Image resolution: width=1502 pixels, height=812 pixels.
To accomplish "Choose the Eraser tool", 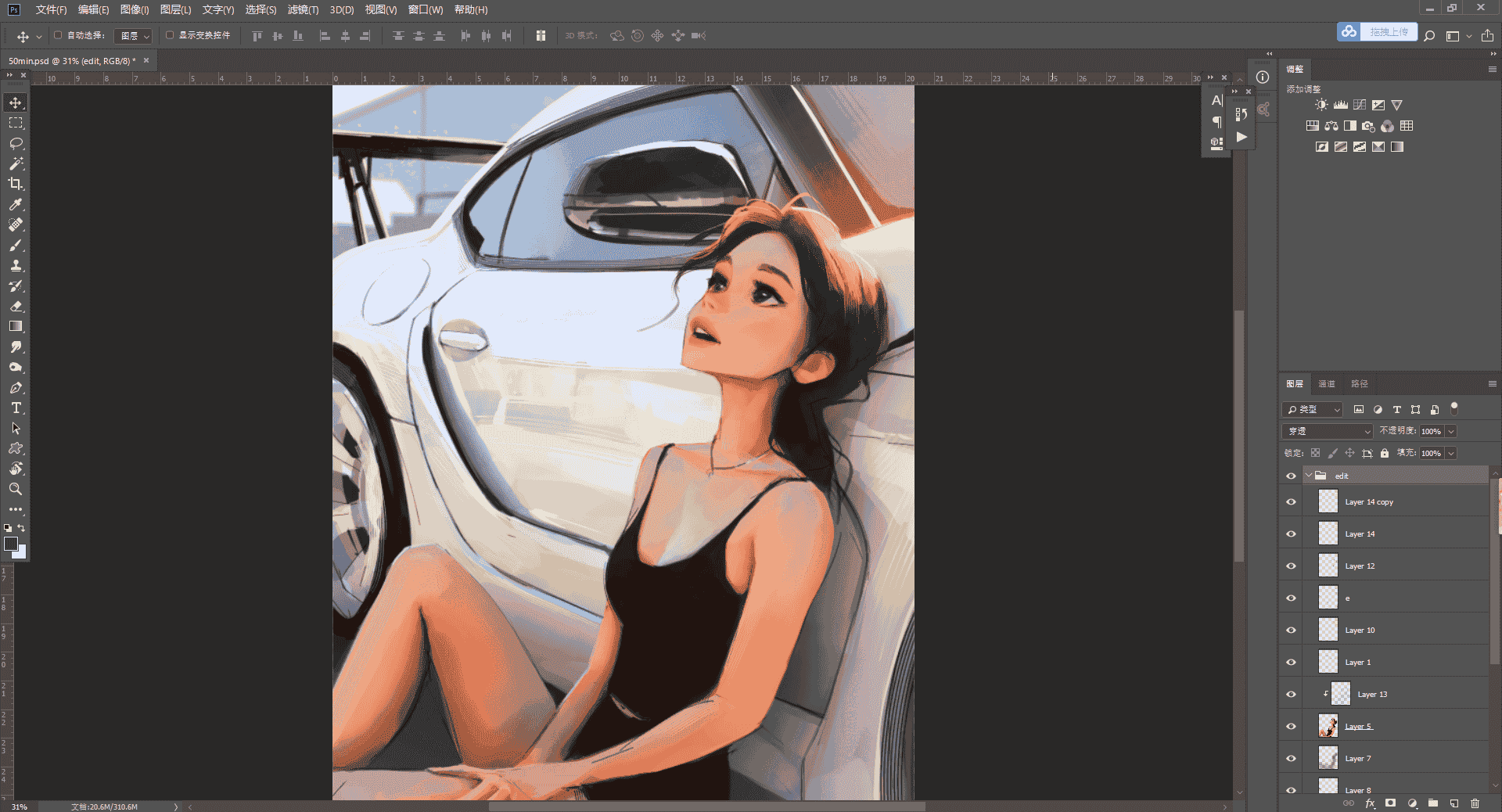I will click(16, 306).
